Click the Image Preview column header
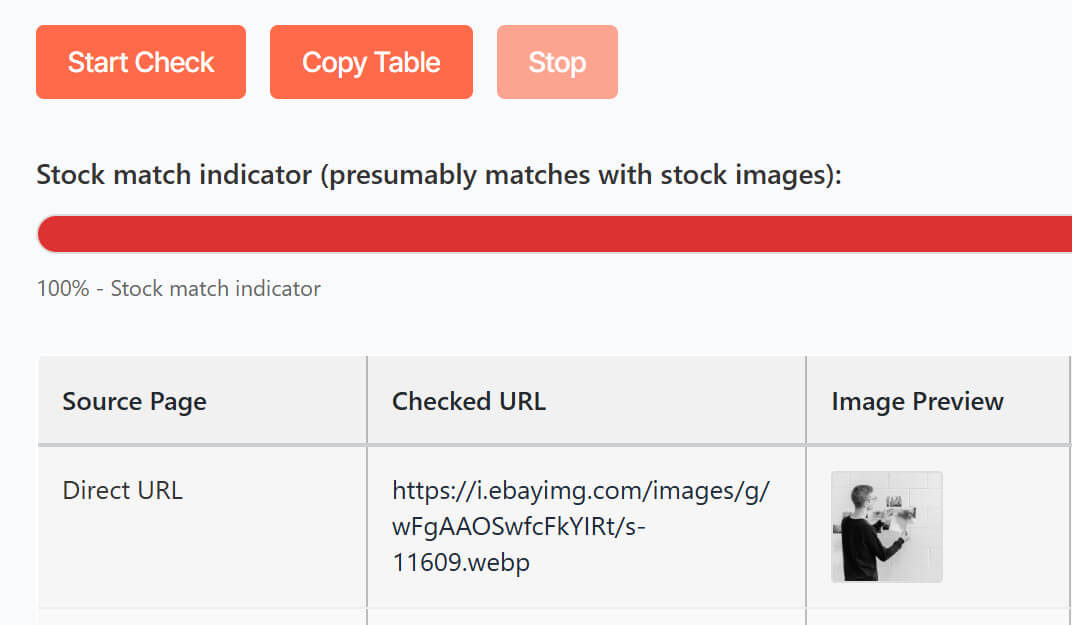This screenshot has height=625, width=1072. click(917, 402)
